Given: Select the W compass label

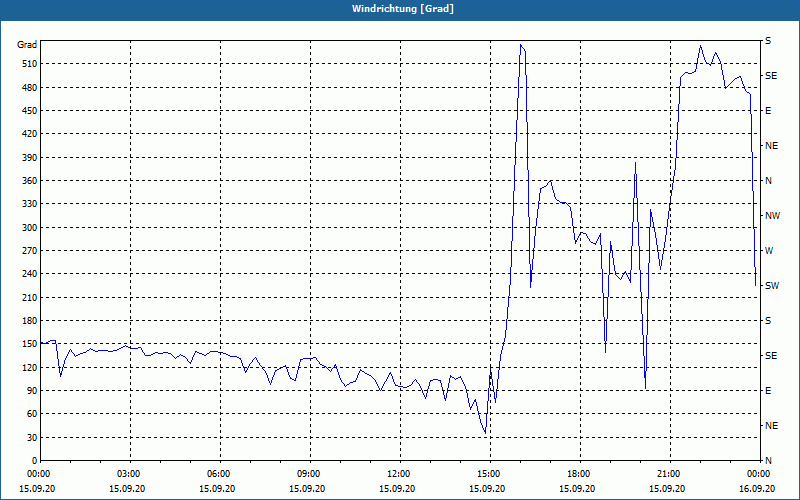Looking at the screenshot, I should tap(769, 251).
